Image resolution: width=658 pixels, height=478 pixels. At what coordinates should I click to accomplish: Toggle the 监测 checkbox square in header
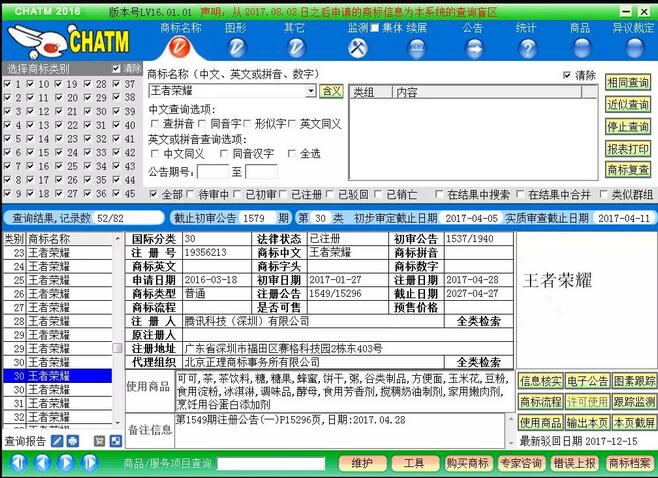click(x=374, y=28)
